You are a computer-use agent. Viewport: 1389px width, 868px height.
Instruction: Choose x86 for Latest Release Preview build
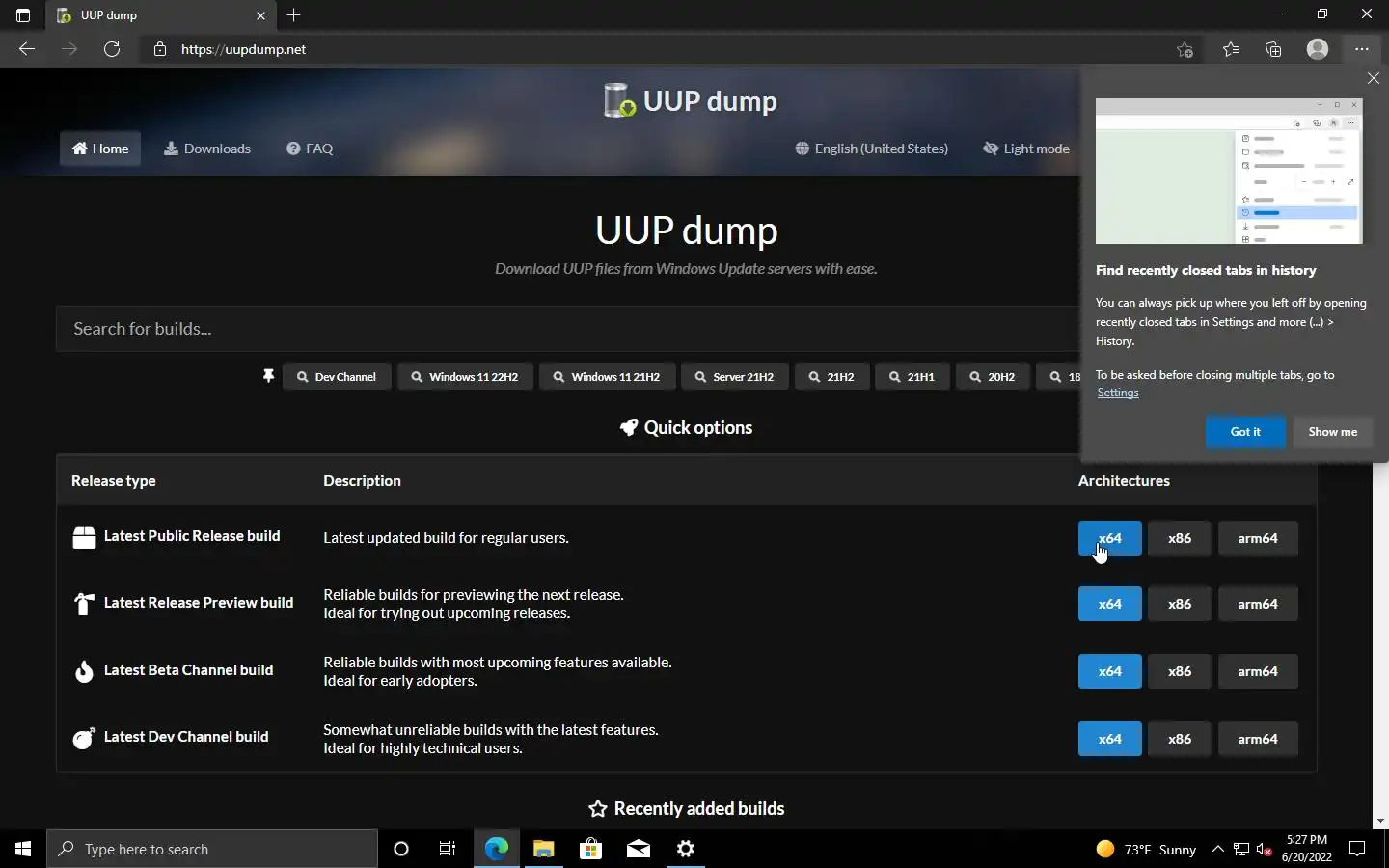point(1180,604)
